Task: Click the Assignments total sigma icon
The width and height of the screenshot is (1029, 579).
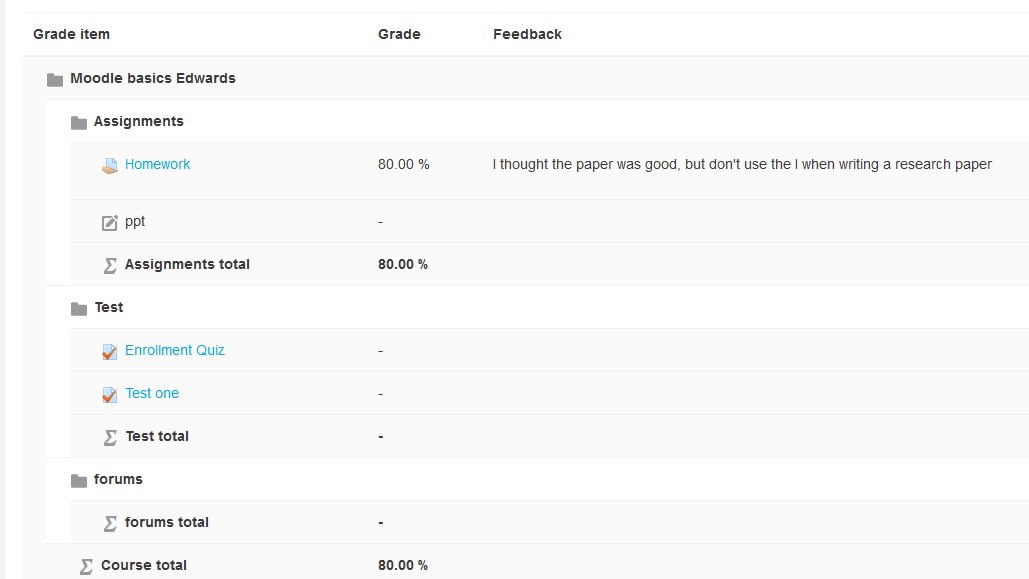Action: point(110,265)
